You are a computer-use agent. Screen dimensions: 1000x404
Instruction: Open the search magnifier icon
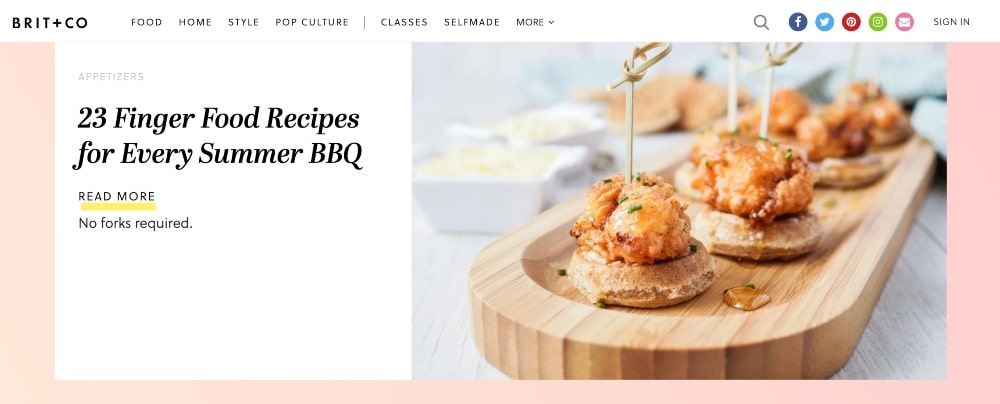coord(761,22)
